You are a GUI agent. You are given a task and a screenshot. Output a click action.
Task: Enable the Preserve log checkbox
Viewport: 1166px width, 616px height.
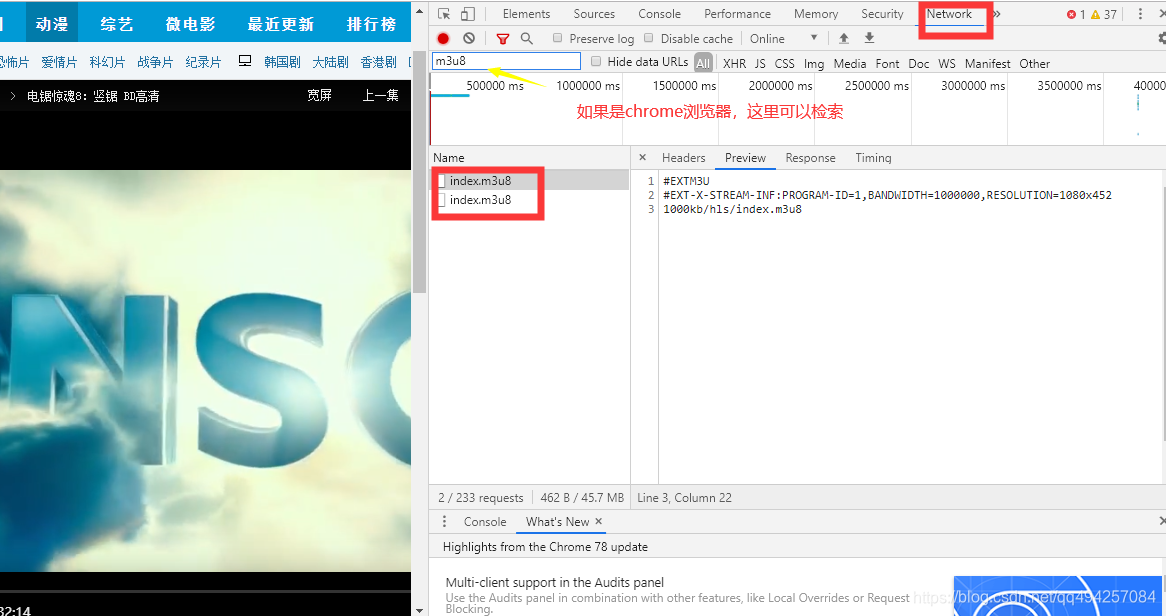(558, 38)
